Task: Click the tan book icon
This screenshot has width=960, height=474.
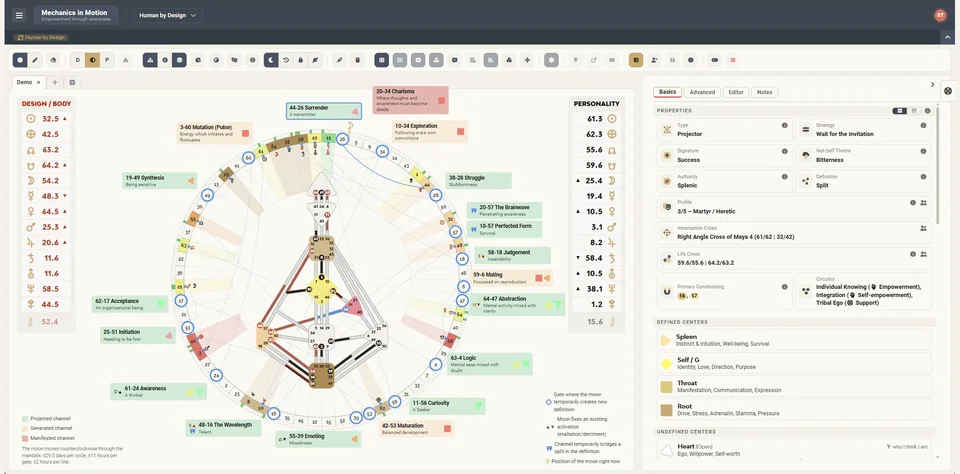Action: [x=636, y=60]
